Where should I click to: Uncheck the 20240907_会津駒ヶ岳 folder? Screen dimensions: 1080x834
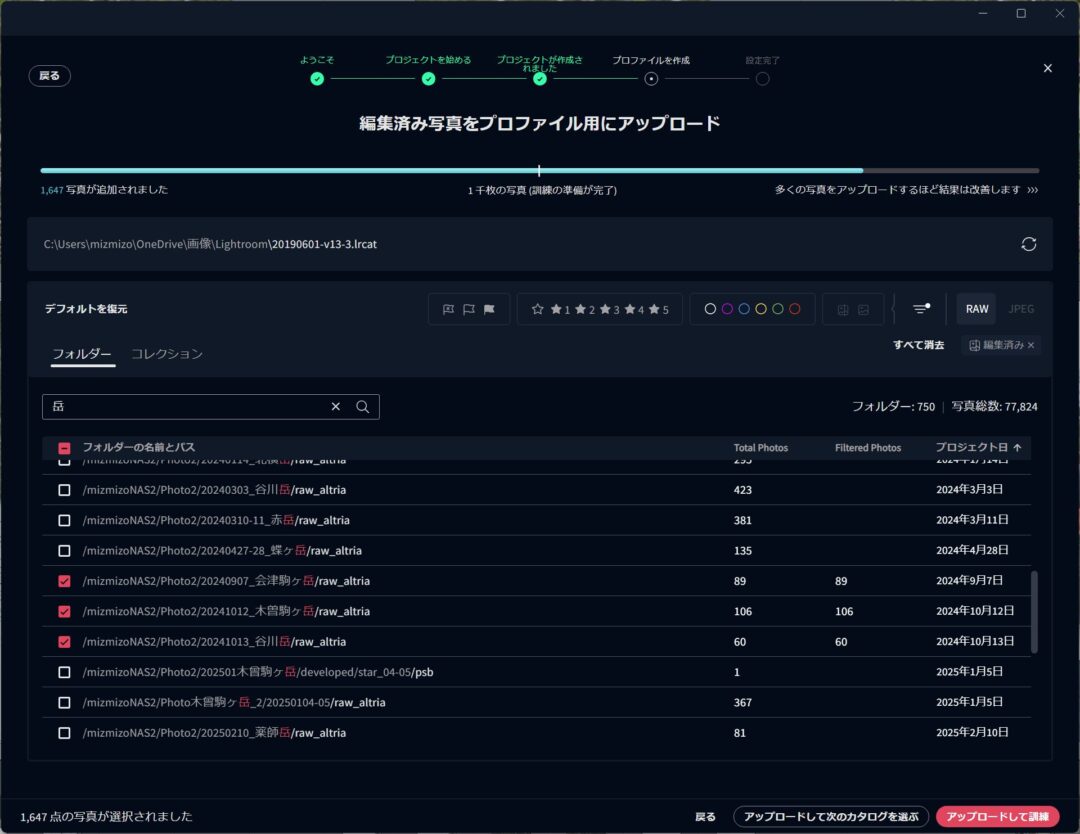[x=65, y=581]
